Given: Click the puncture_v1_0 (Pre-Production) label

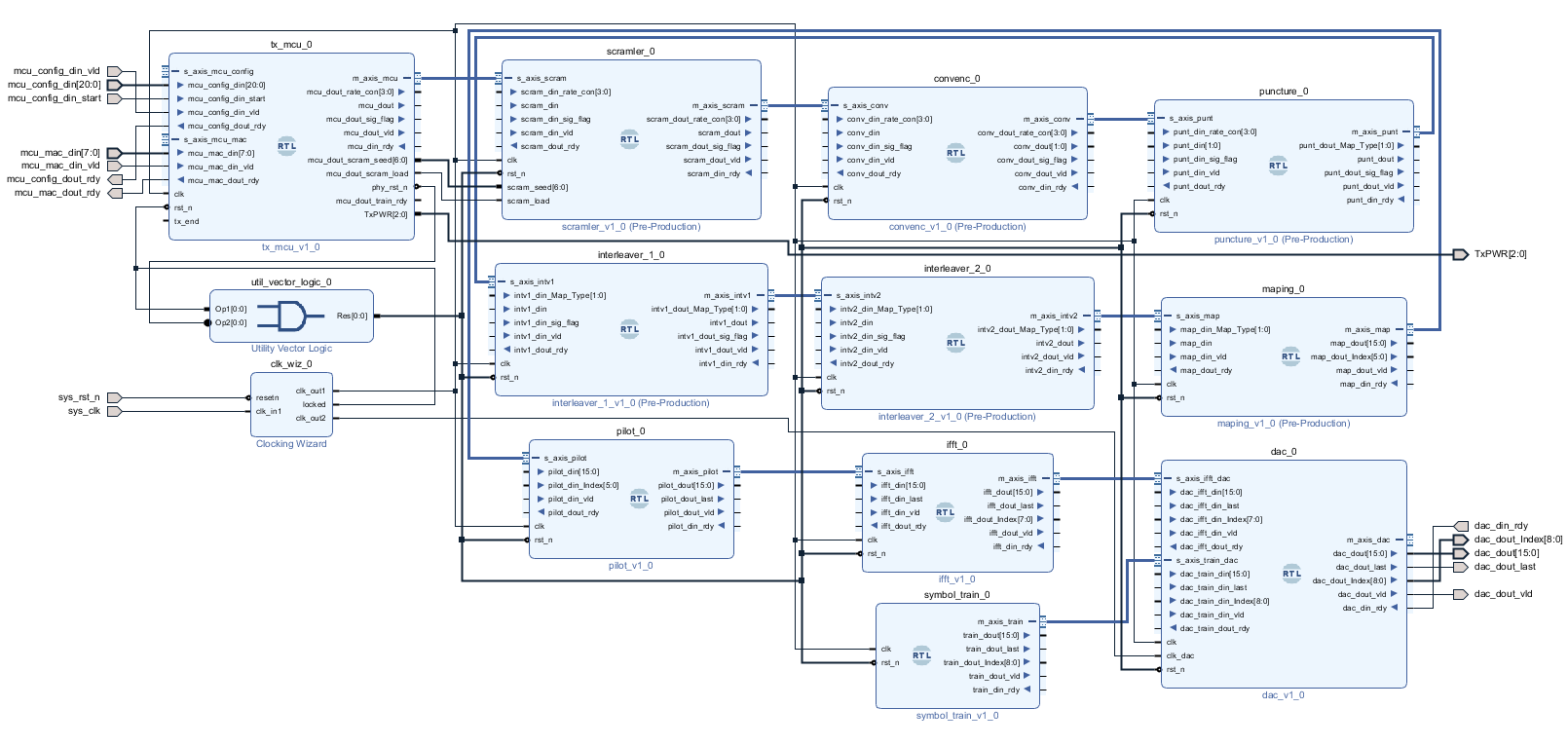Looking at the screenshot, I should pyautogui.click(x=1284, y=240).
